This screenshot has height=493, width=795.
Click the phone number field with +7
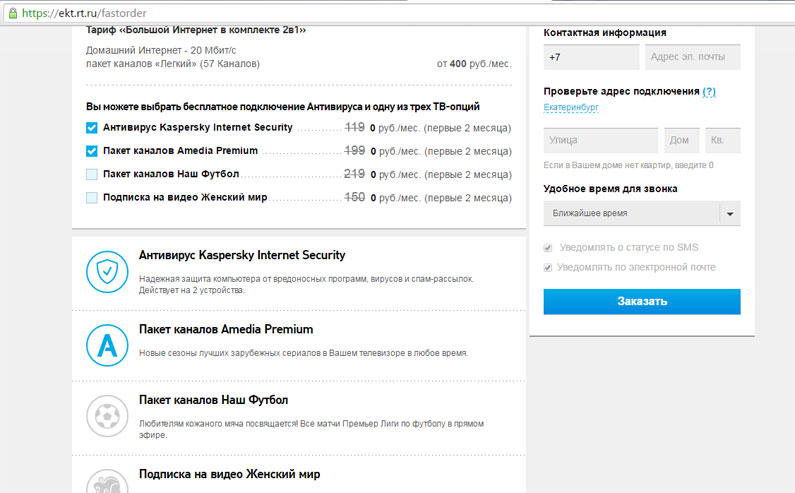pos(590,58)
